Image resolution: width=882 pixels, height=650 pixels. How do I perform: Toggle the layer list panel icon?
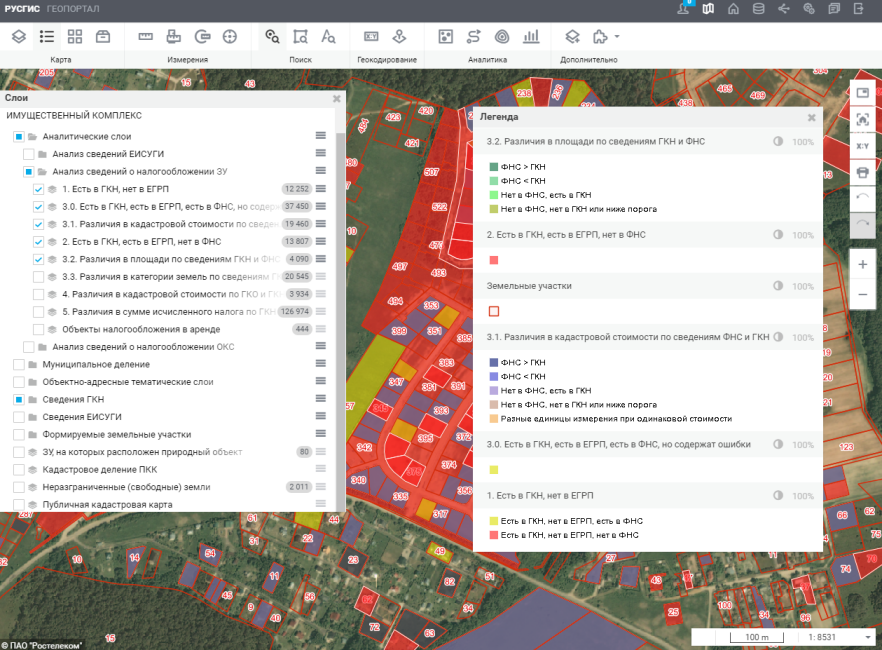click(47, 37)
